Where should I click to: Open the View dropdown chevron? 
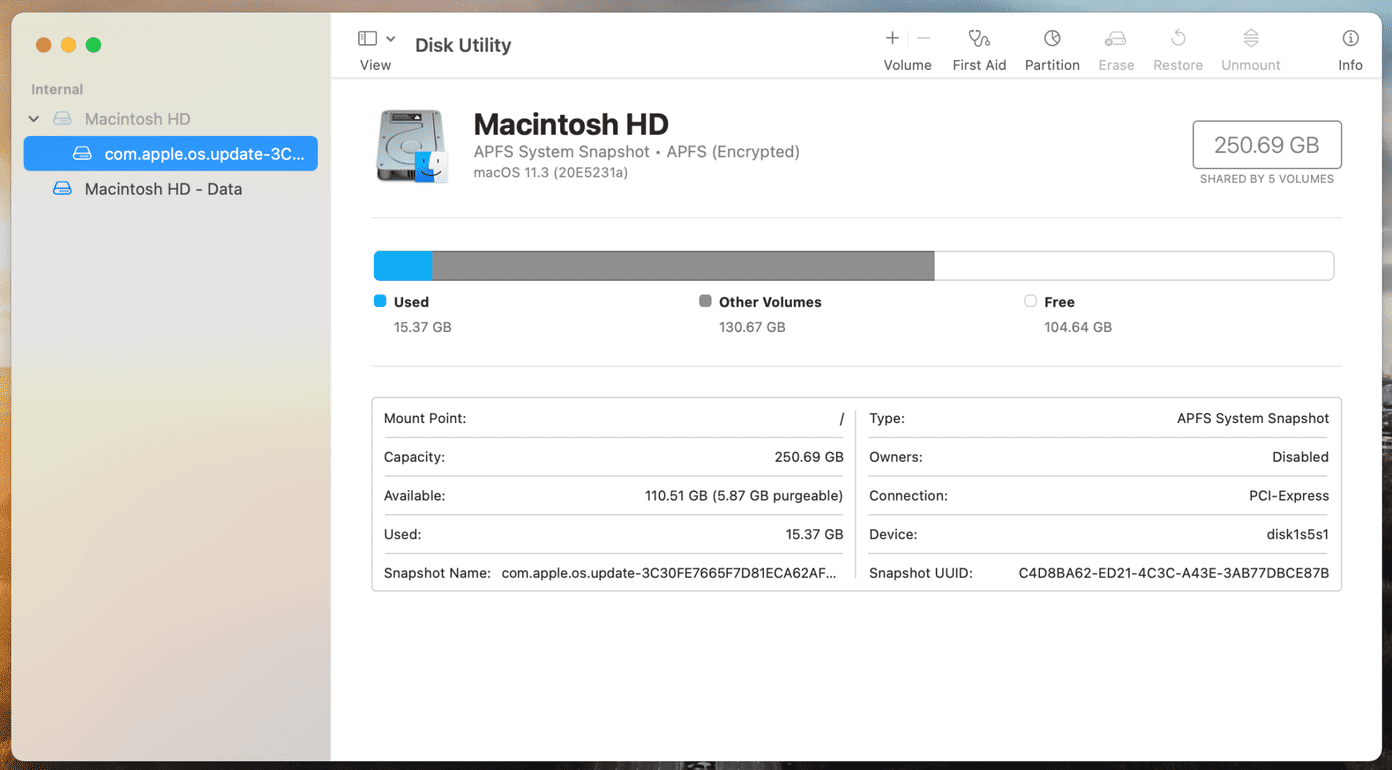point(391,39)
